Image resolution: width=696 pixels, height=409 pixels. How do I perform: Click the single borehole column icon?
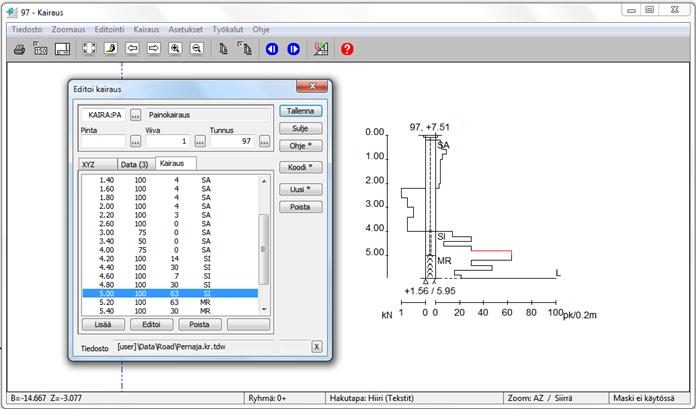pyautogui.click(x=223, y=49)
